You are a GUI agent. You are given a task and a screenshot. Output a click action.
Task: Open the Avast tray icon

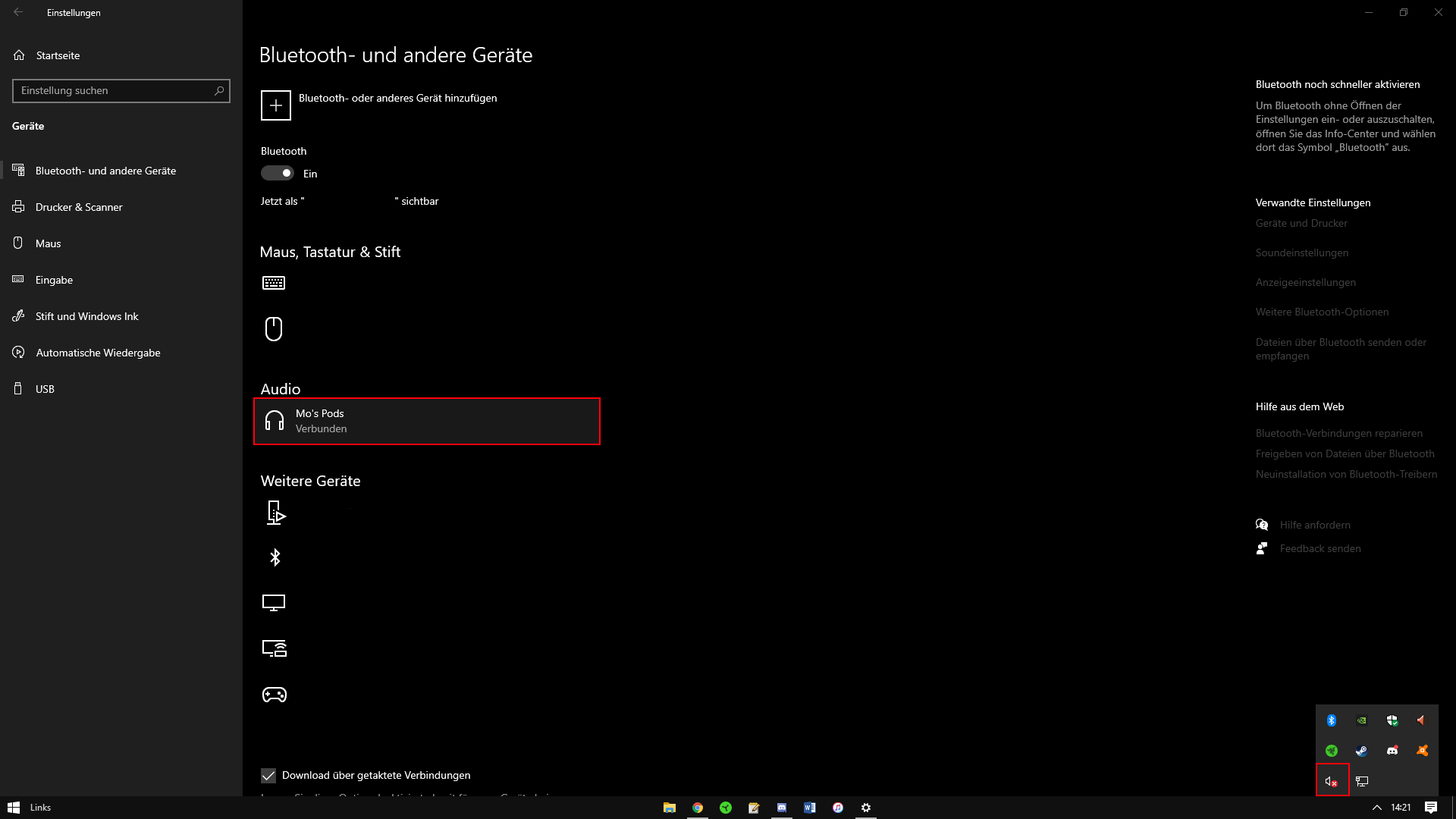[1422, 751]
